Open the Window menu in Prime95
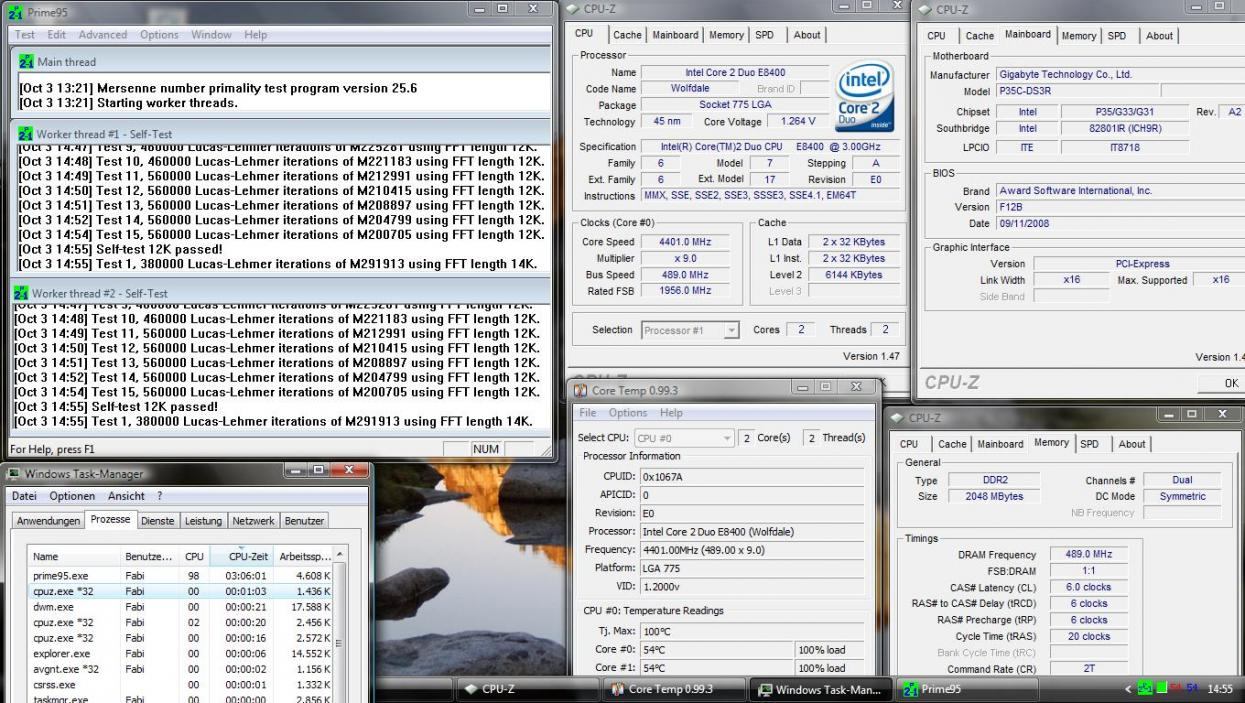The width and height of the screenshot is (1245, 703). [x=211, y=35]
